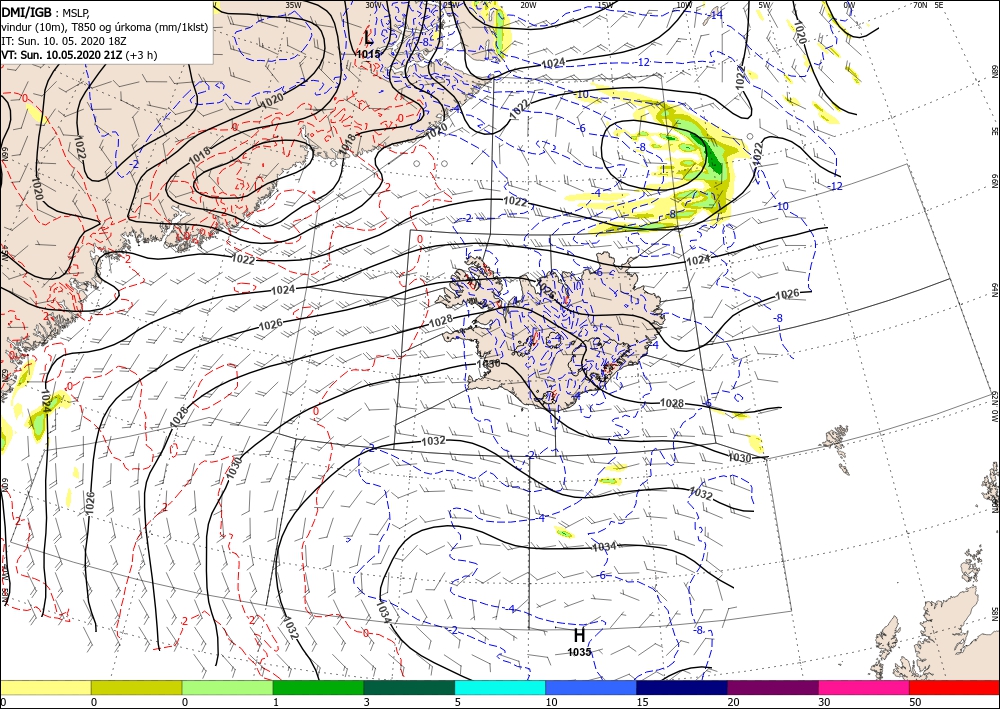Click the navy legend swatch starting at 15
The image size is (1000, 709).
[682, 687]
